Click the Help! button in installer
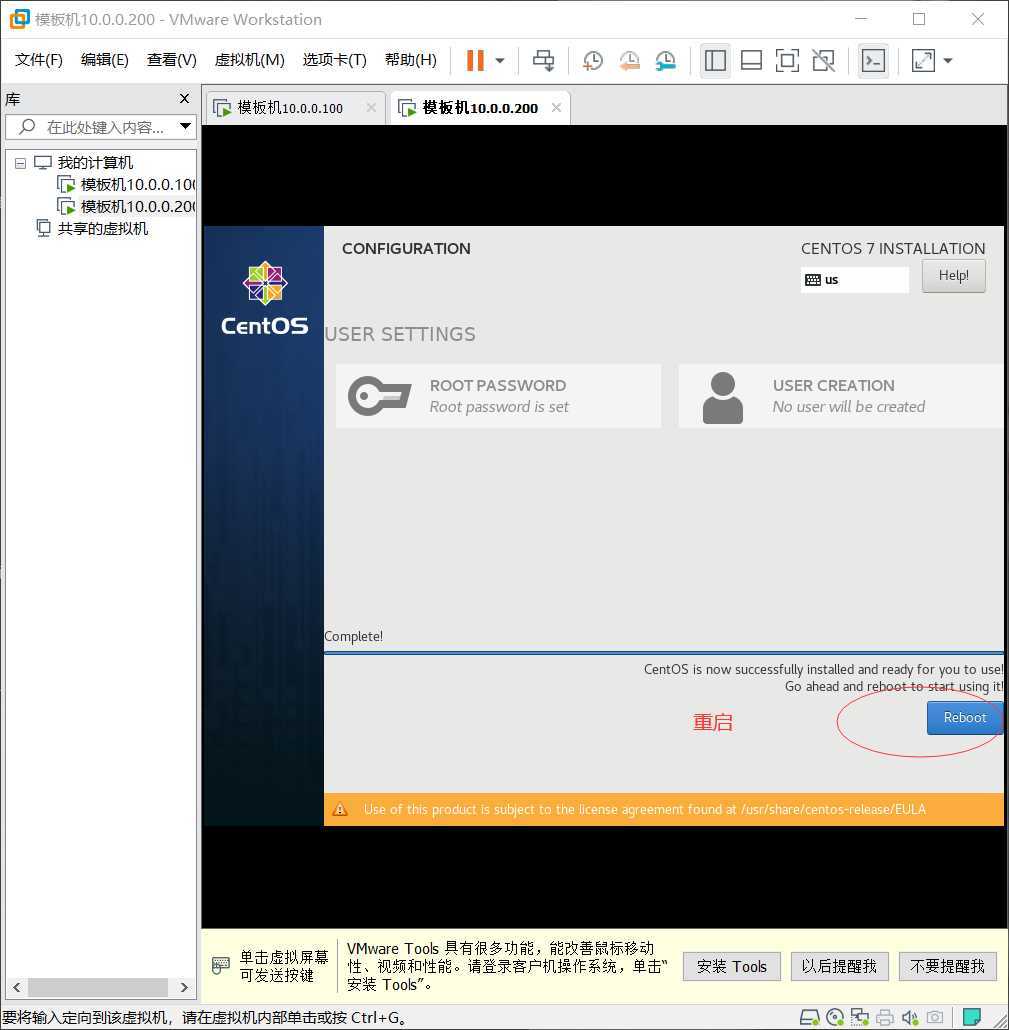Screen dimensions: 1009x1030 [x=953, y=275]
